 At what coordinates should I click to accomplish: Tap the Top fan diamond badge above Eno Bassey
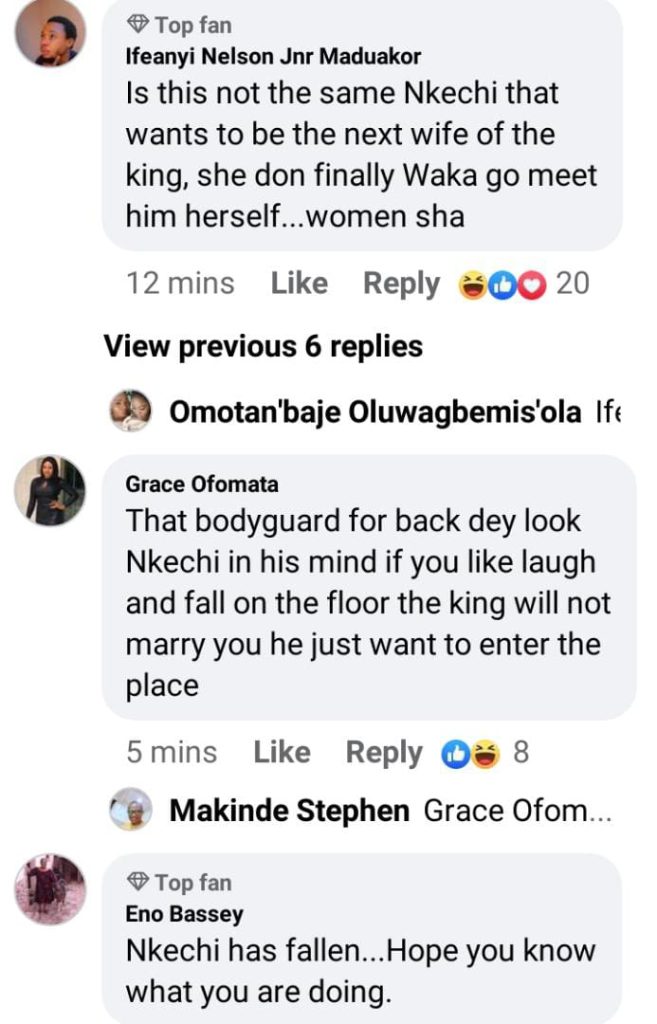tap(139, 882)
